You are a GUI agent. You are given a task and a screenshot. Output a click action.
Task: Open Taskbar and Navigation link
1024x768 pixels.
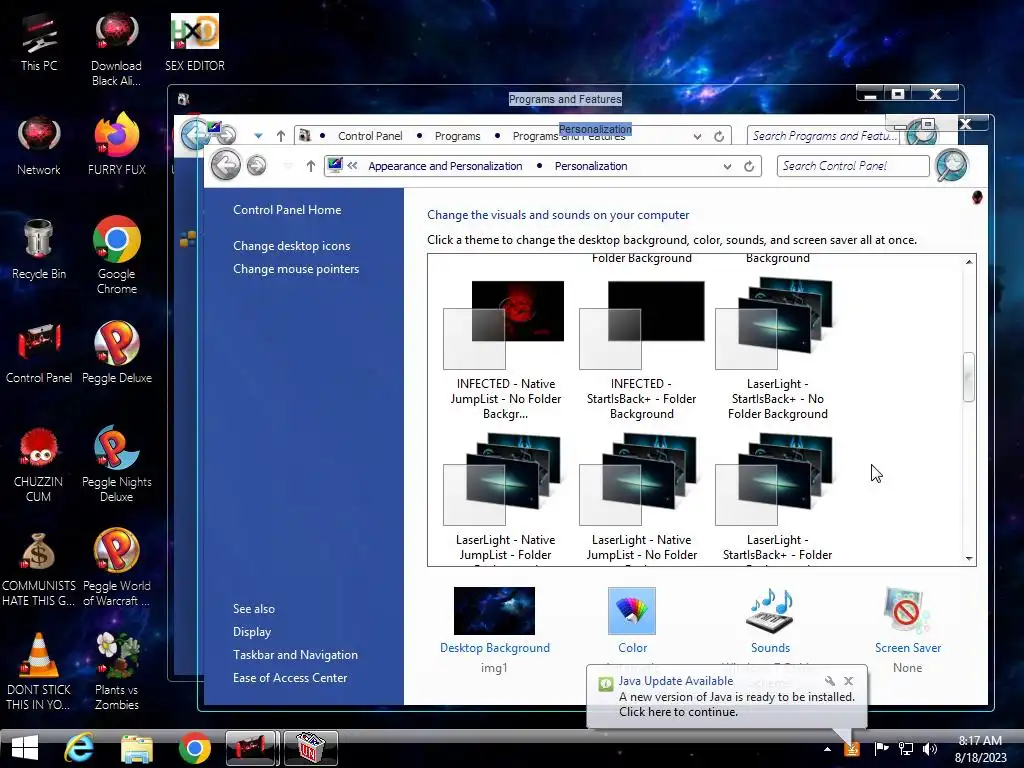295,654
